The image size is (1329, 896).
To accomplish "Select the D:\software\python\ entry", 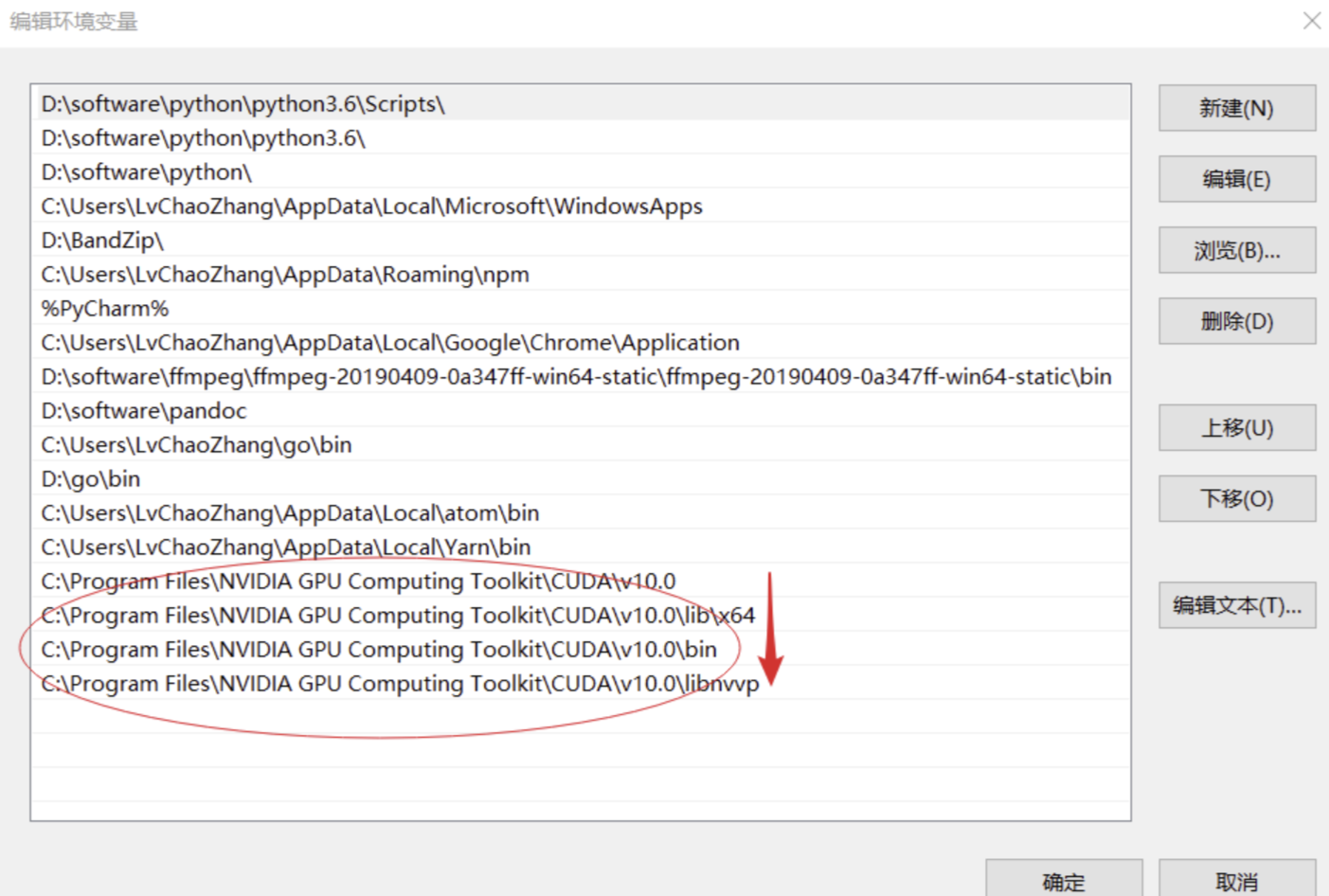I will pos(581,171).
